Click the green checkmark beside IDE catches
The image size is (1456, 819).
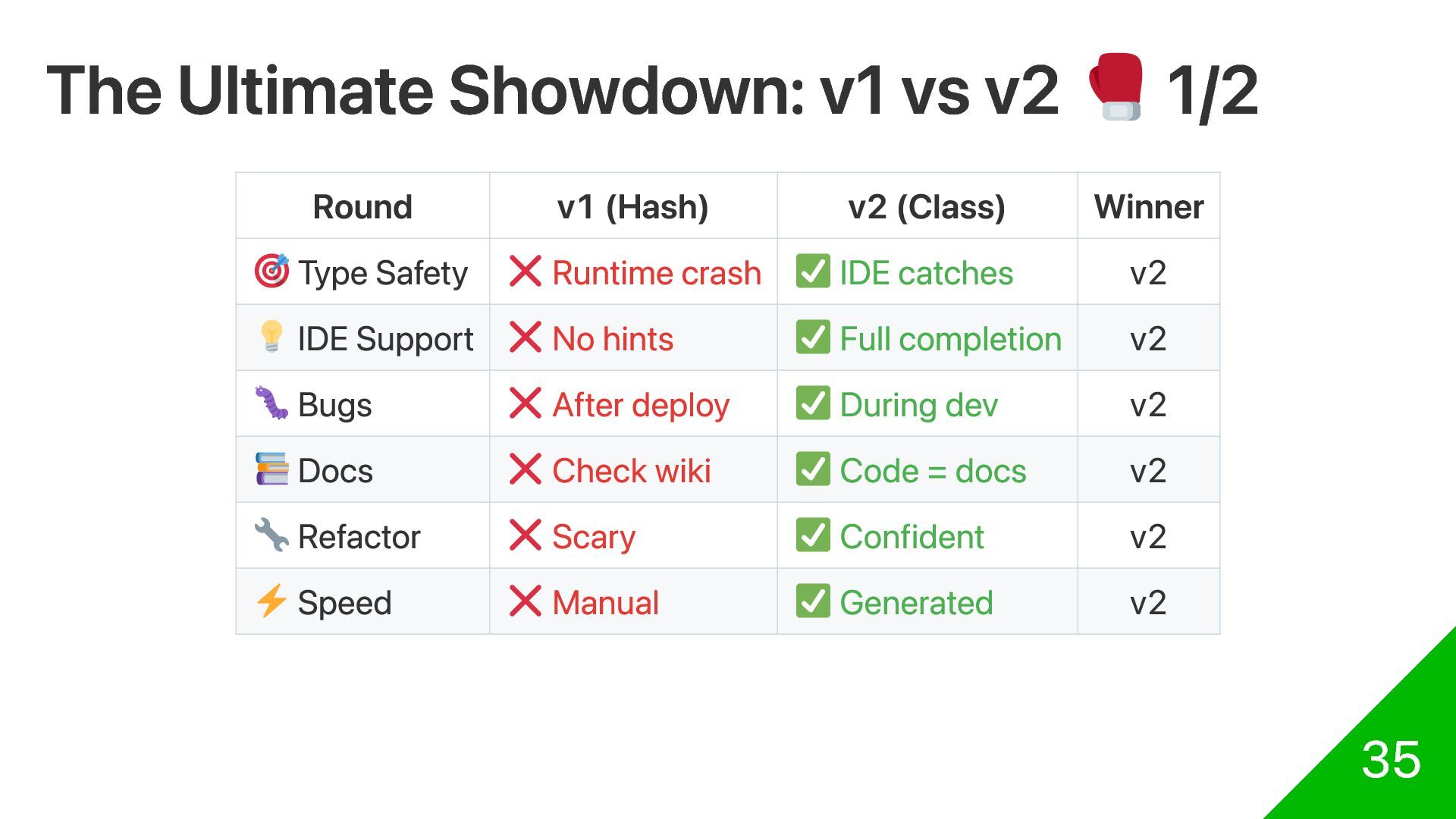[813, 271]
